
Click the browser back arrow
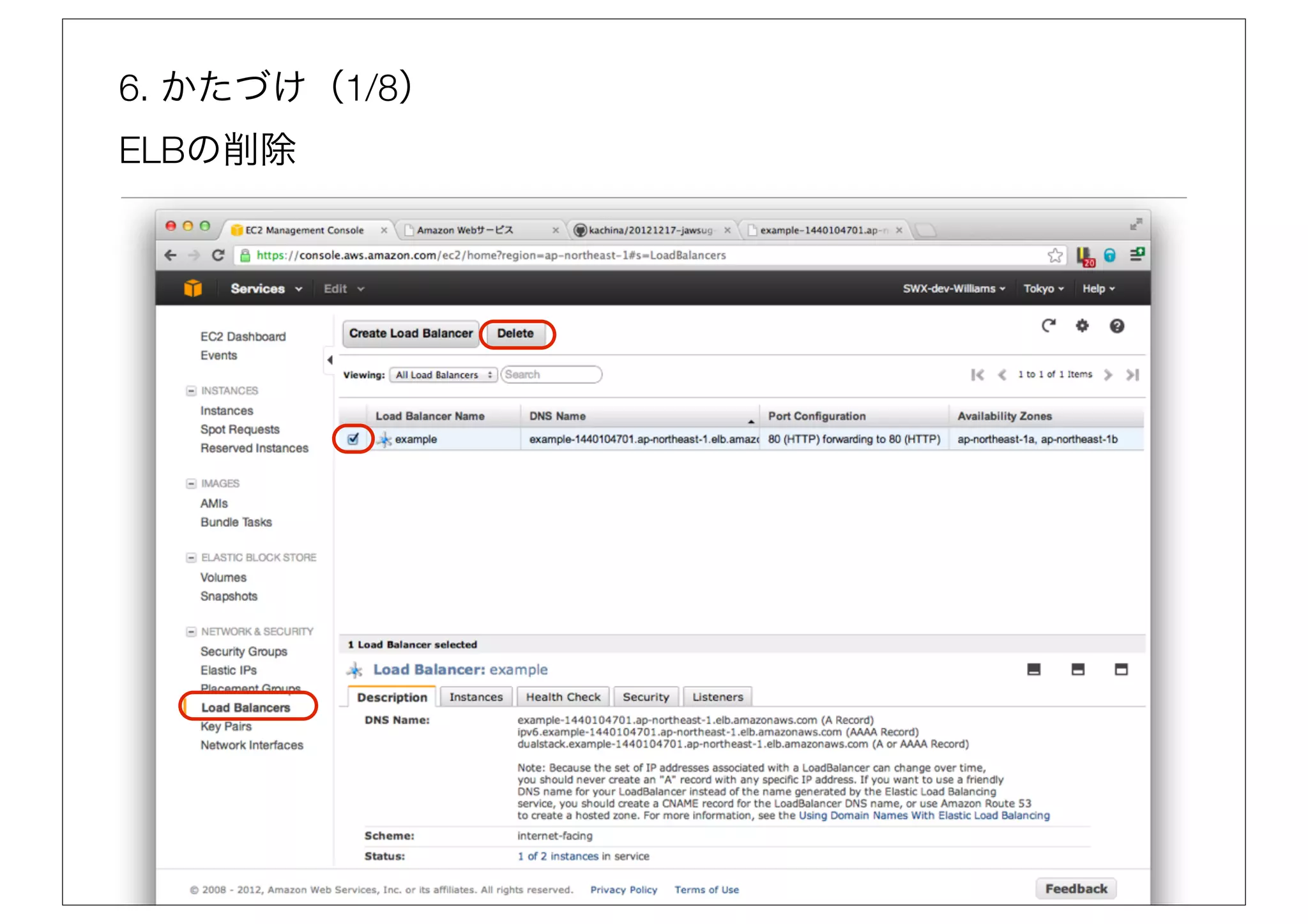(170, 255)
